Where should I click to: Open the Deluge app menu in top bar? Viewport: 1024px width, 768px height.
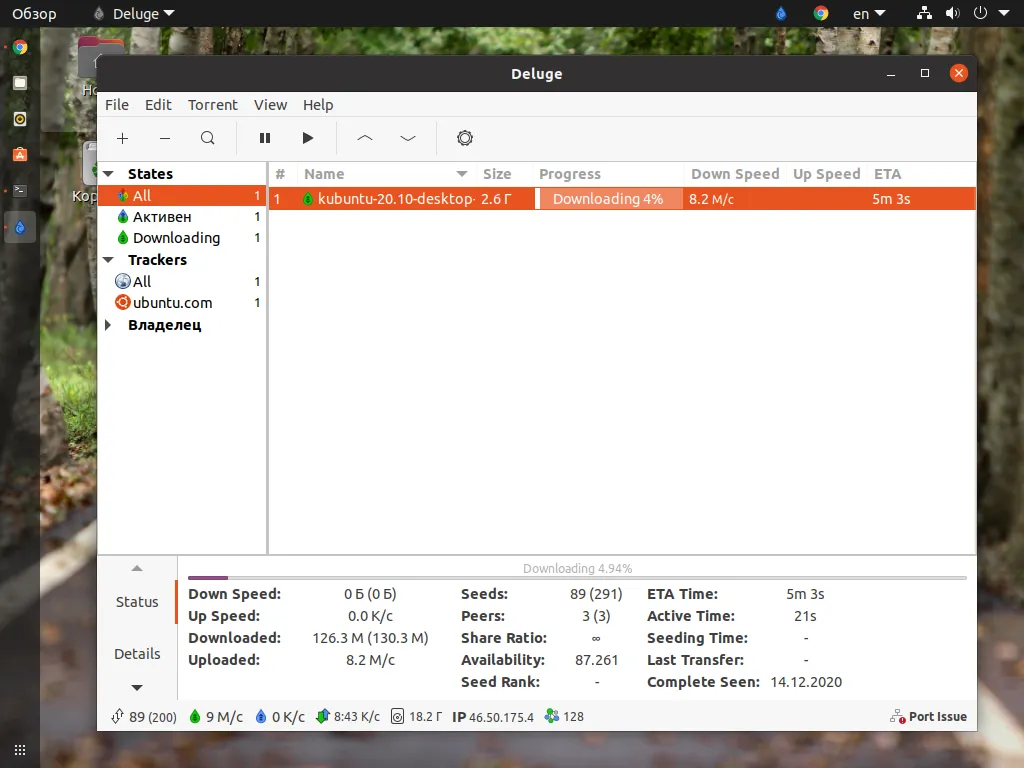point(135,13)
